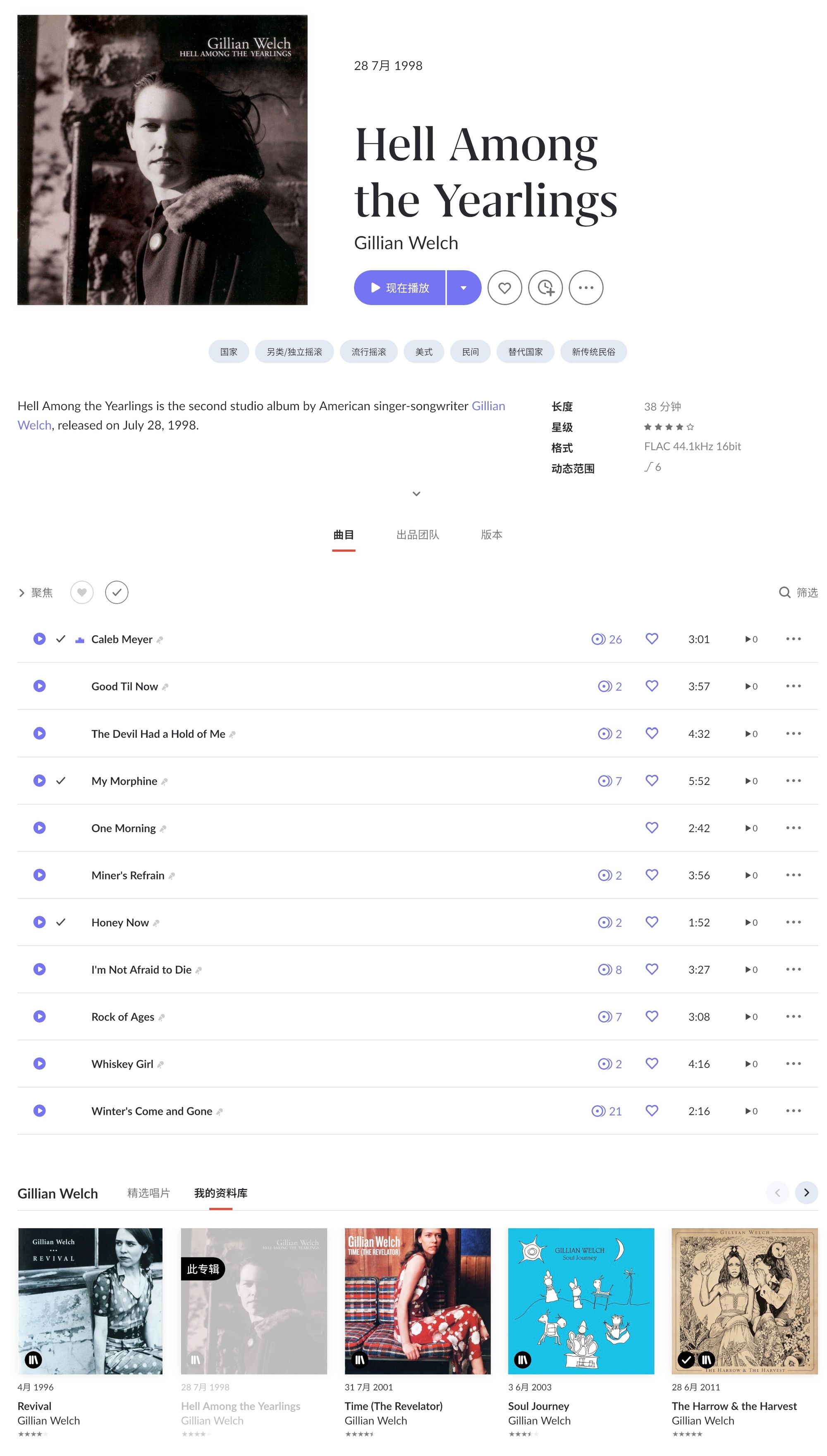This screenshot has width=827, height=1456.
Task: Open more options for Winter's Come and Gone
Action: [793, 1110]
